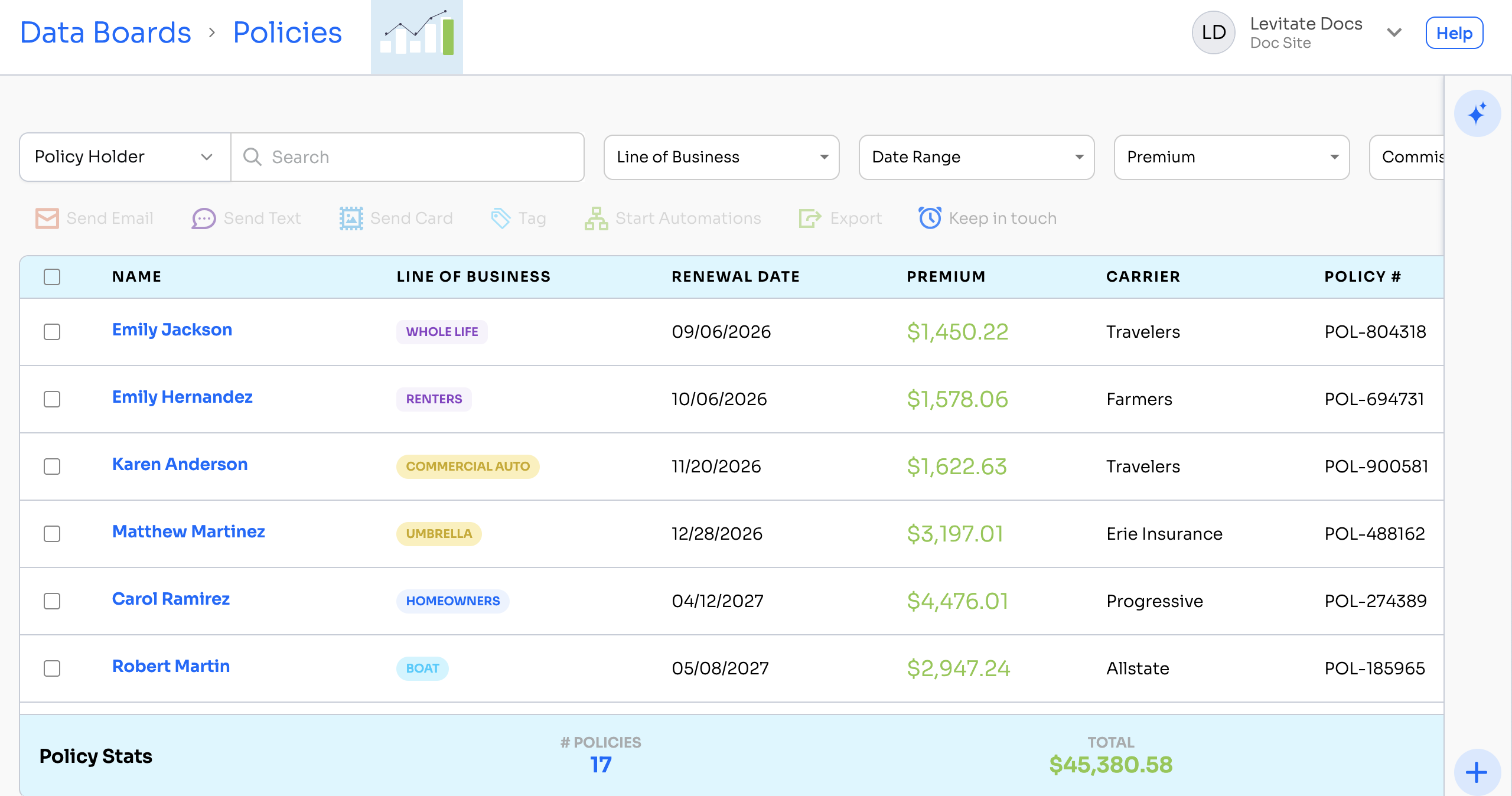1512x796 pixels.
Task: Go to Data Boards breadcrumb
Action: click(106, 32)
